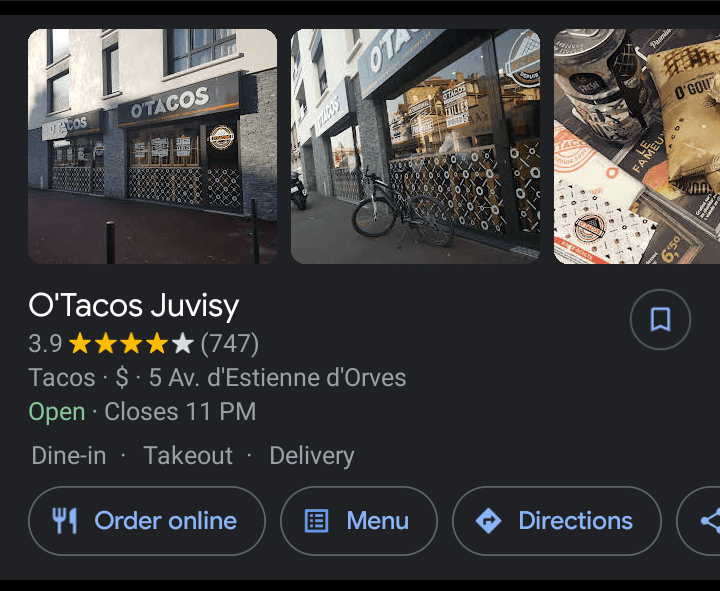The width and height of the screenshot is (720, 591).
Task: Click the fork and knife Order online icon
Action: 64,521
